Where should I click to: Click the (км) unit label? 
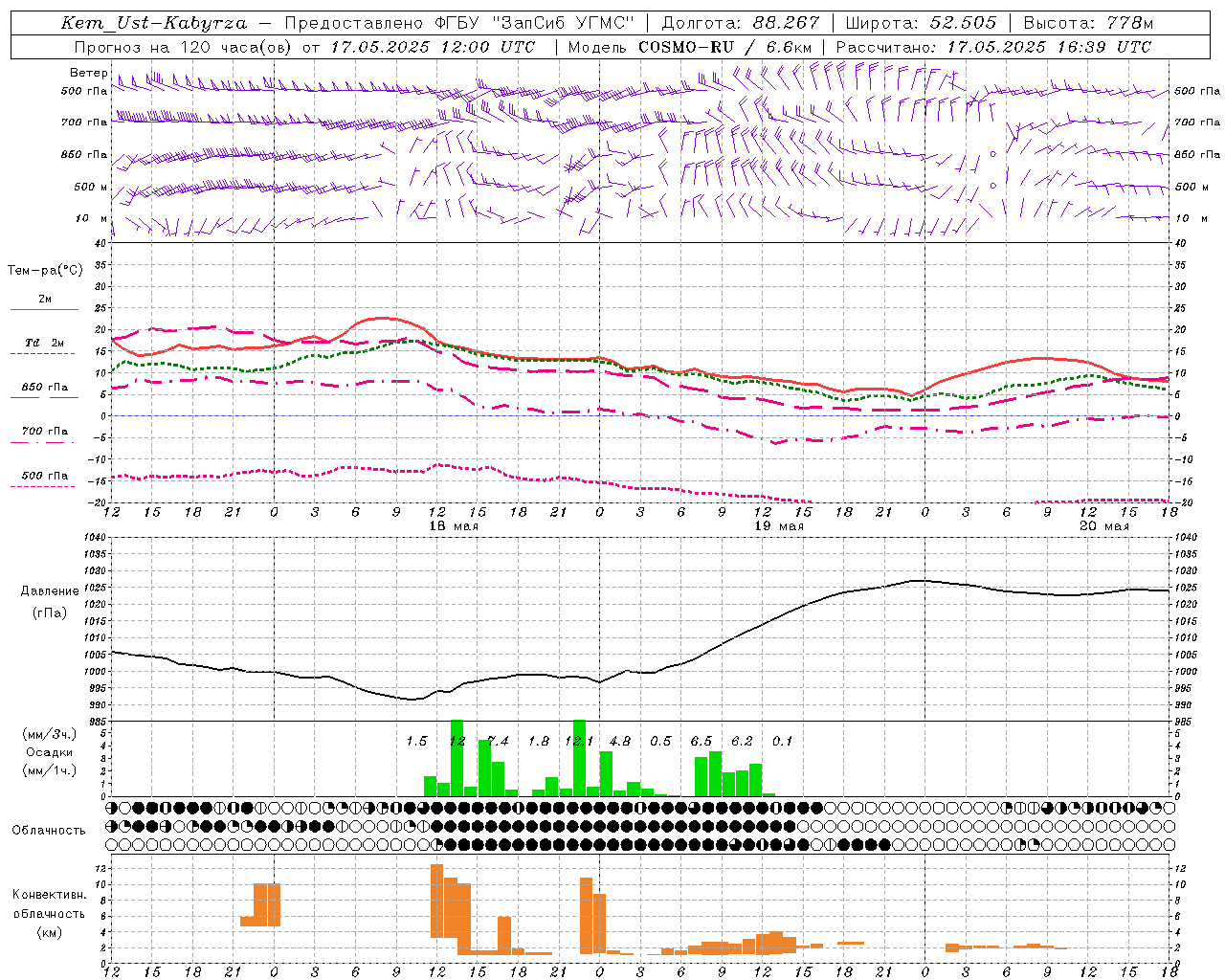point(51,932)
